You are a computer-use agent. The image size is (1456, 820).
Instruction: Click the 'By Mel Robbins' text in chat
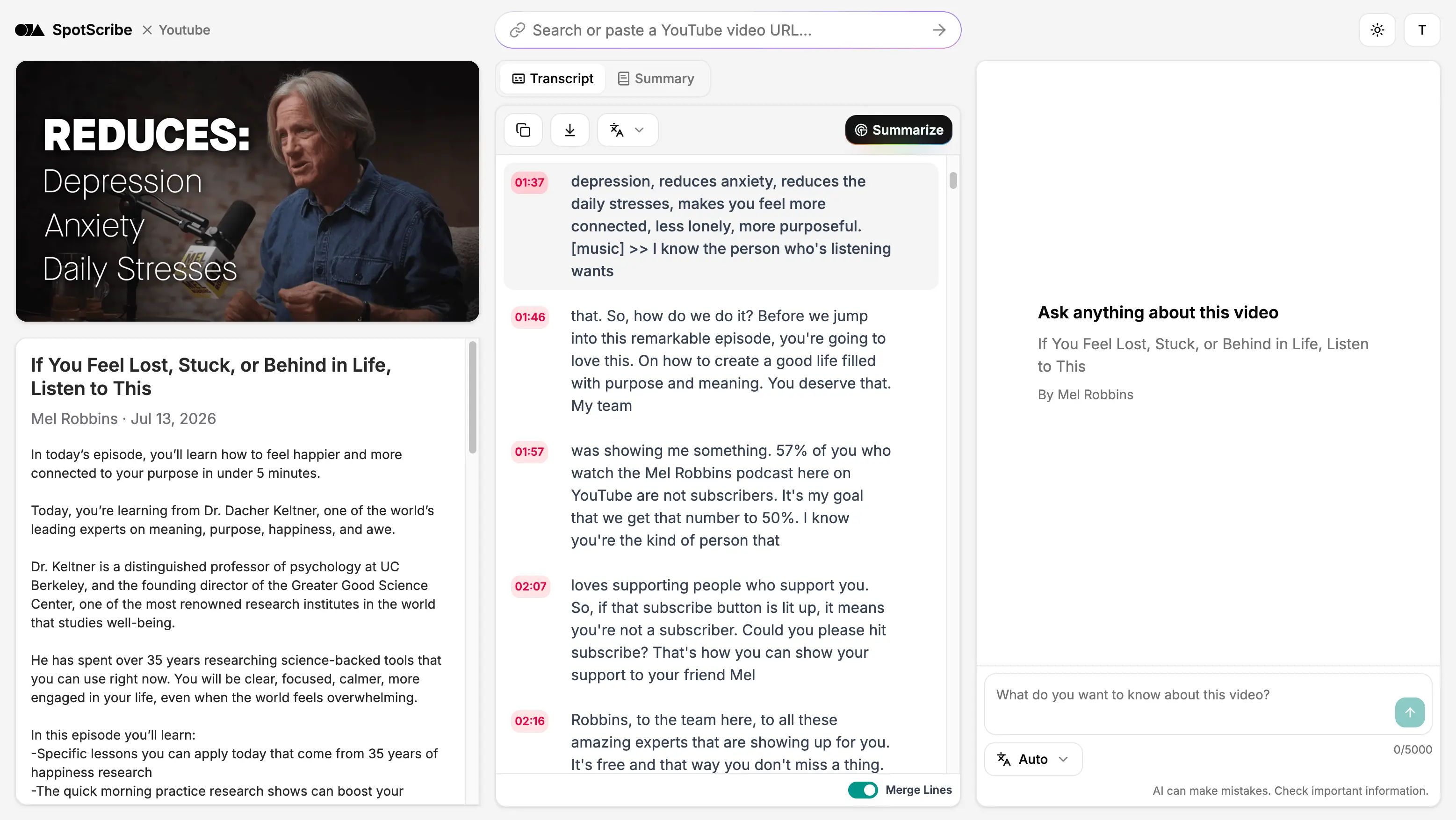point(1085,395)
